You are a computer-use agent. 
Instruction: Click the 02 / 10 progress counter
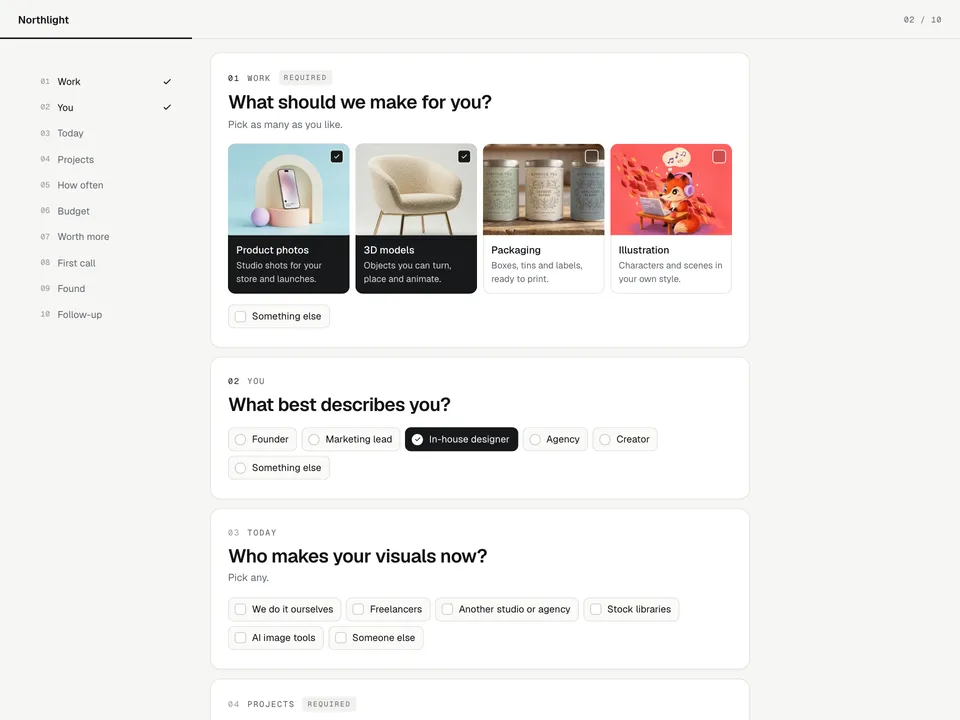pyautogui.click(x=923, y=20)
